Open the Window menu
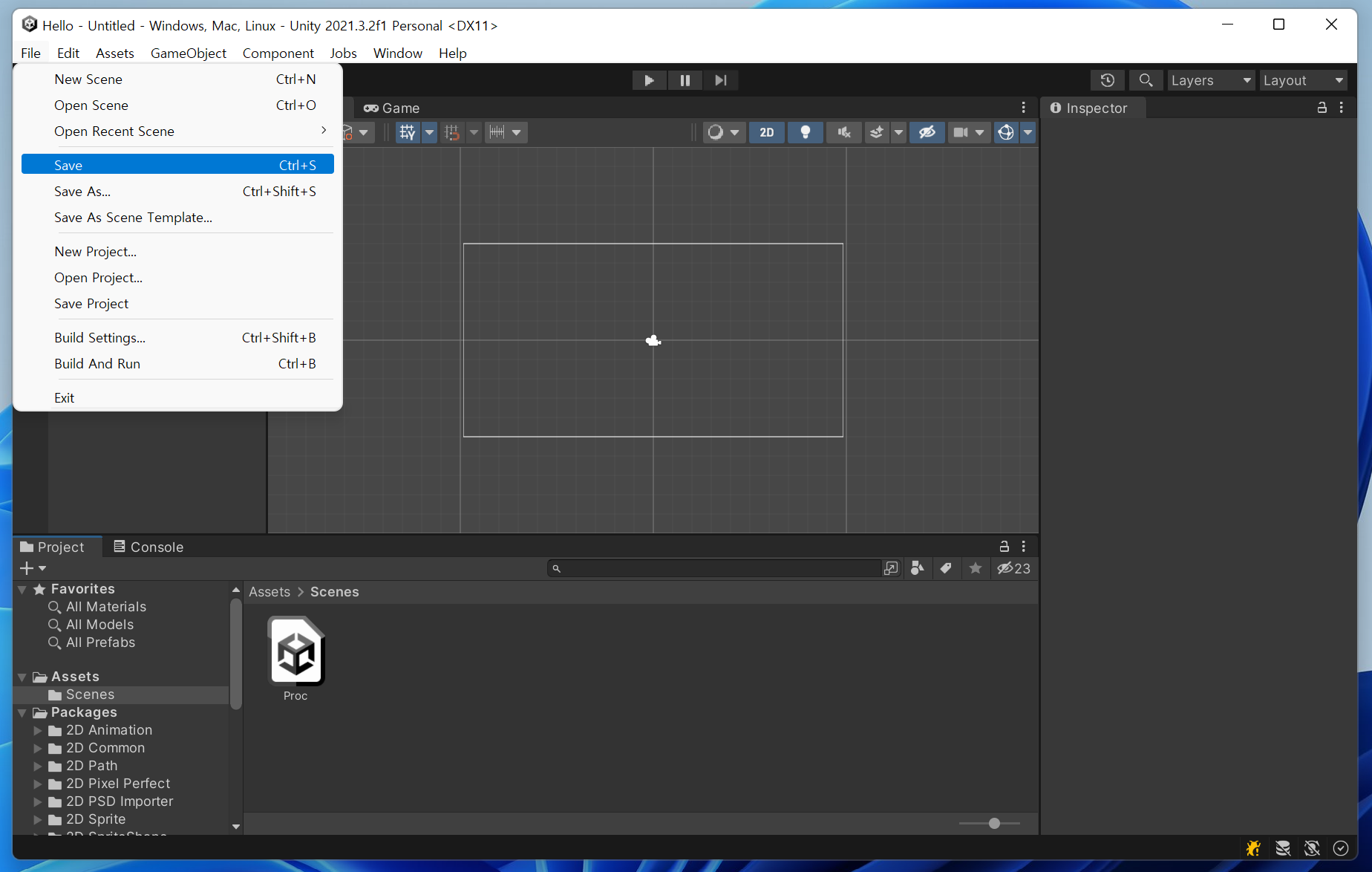 pos(398,53)
